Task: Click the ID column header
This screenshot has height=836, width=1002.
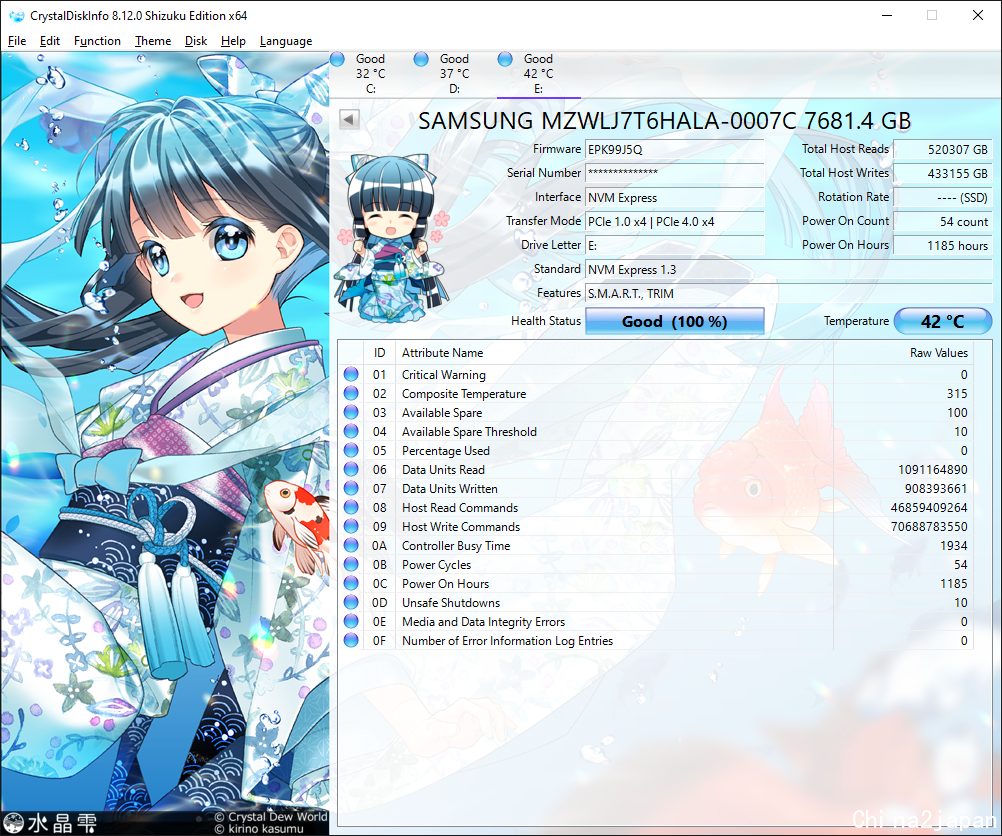Action: [x=380, y=353]
